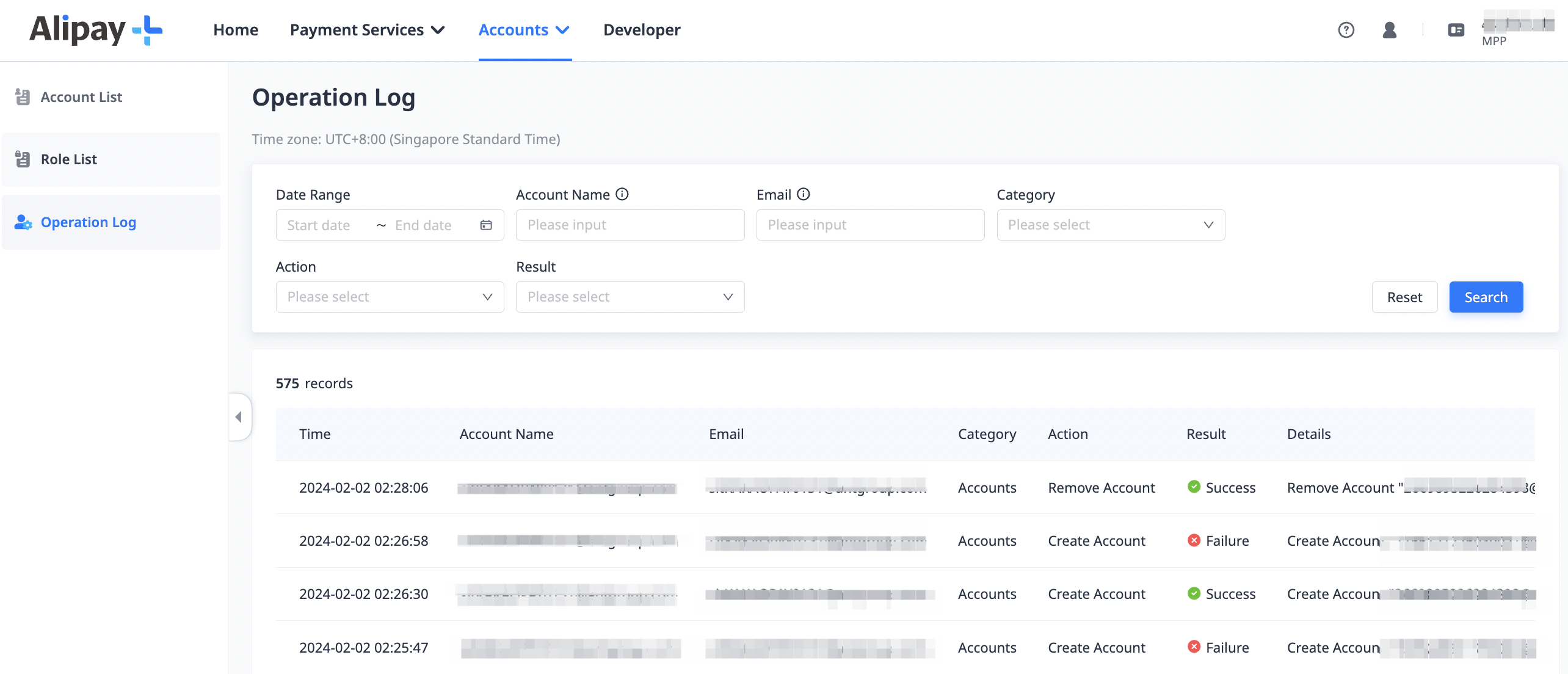Click the Remove Account action cell

(1102, 488)
